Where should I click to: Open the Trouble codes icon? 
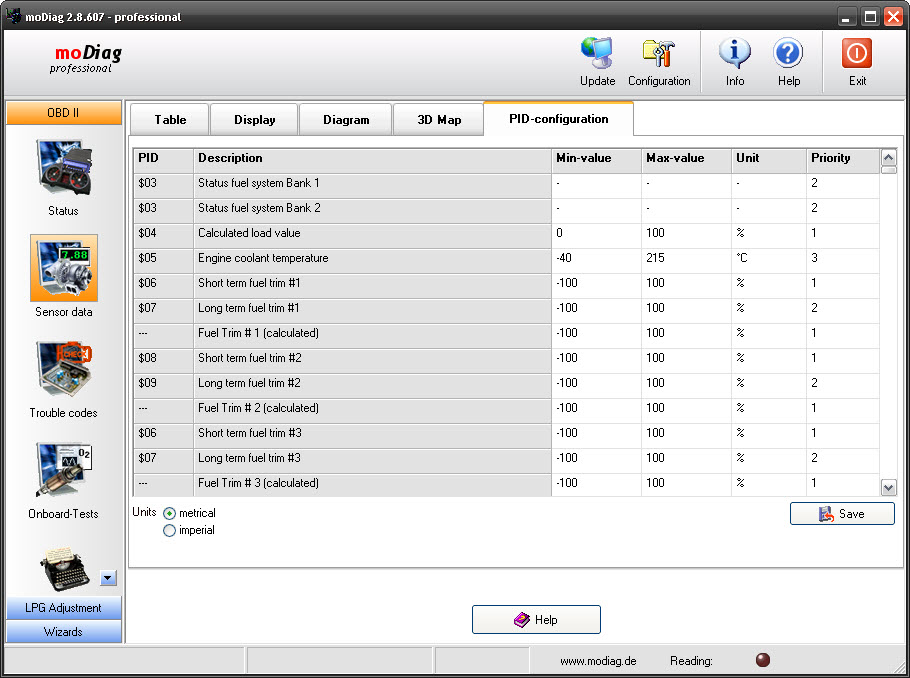click(x=64, y=369)
